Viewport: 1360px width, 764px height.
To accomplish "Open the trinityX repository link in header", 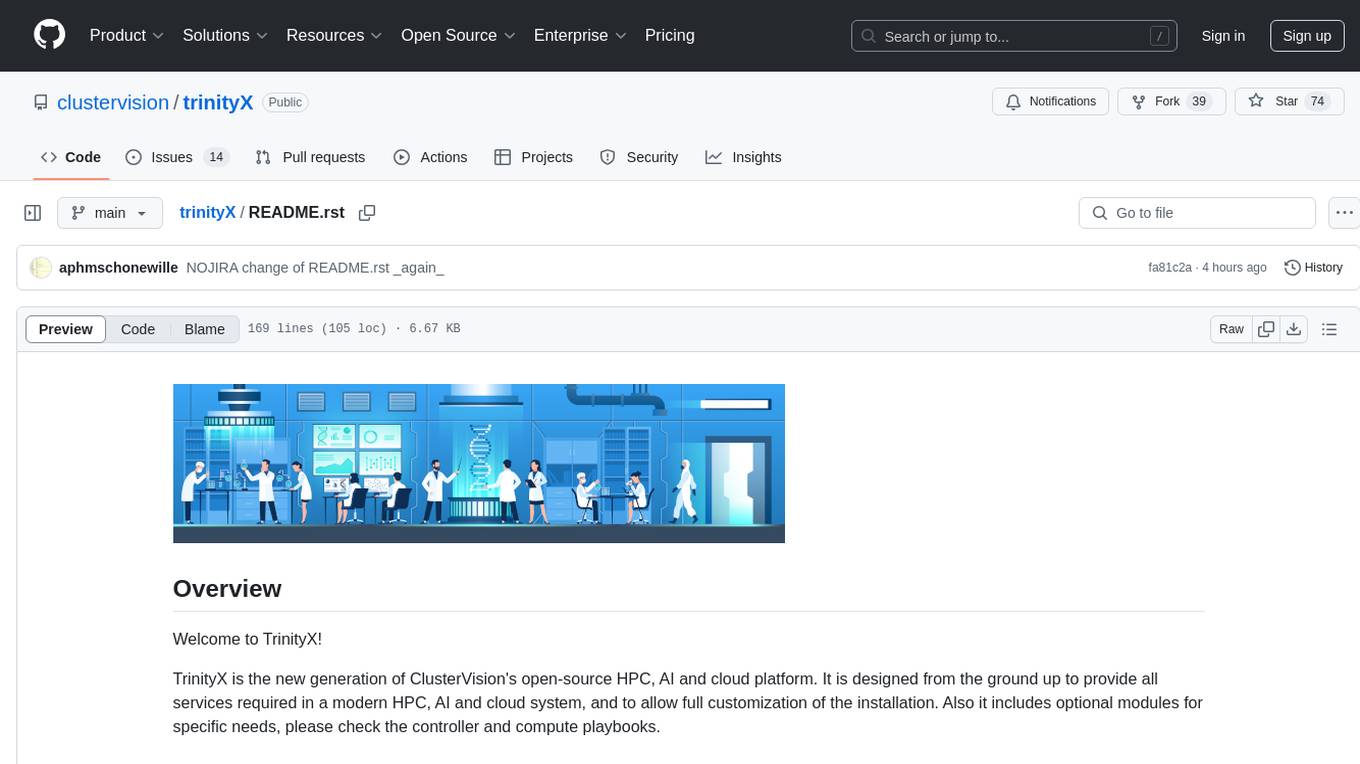I will tap(218, 102).
